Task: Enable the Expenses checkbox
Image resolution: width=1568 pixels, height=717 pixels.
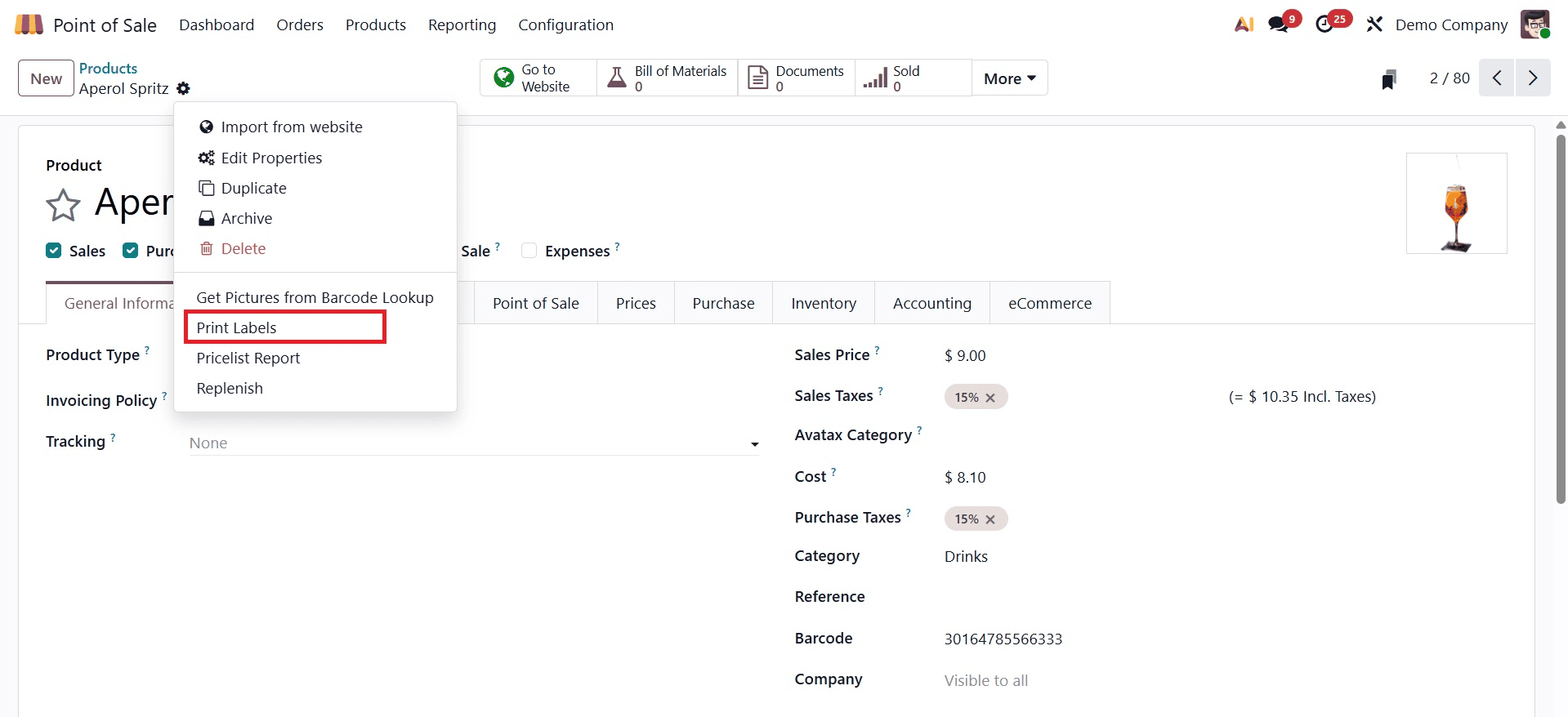Action: tap(529, 251)
